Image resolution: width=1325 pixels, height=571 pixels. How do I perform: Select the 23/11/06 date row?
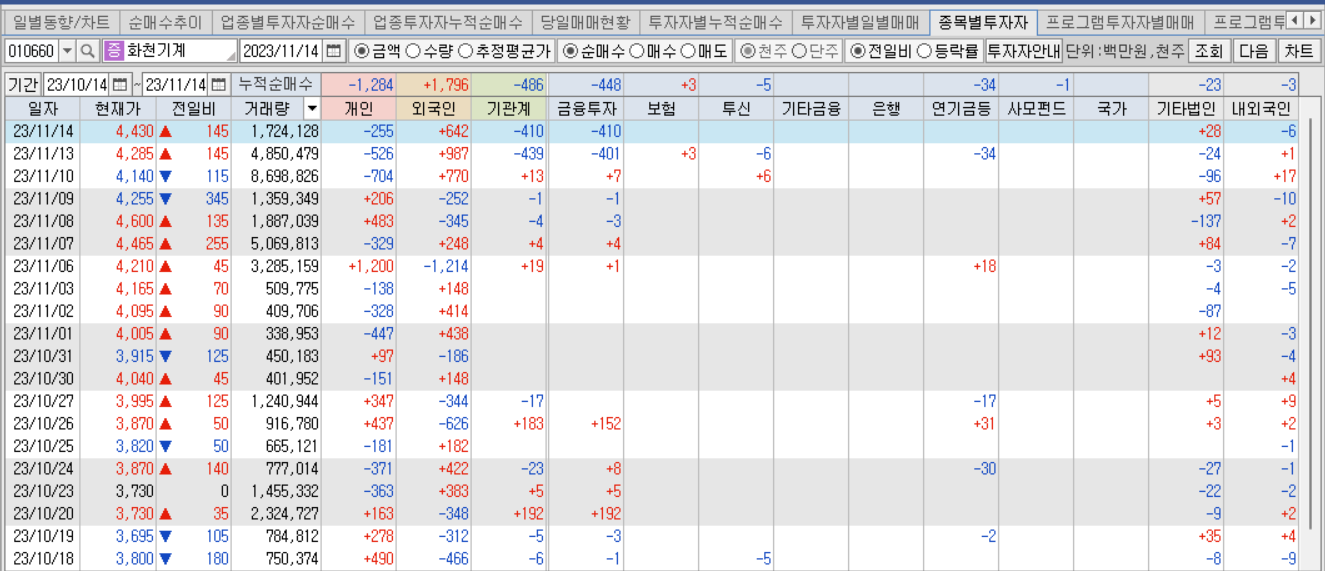tap(652, 266)
